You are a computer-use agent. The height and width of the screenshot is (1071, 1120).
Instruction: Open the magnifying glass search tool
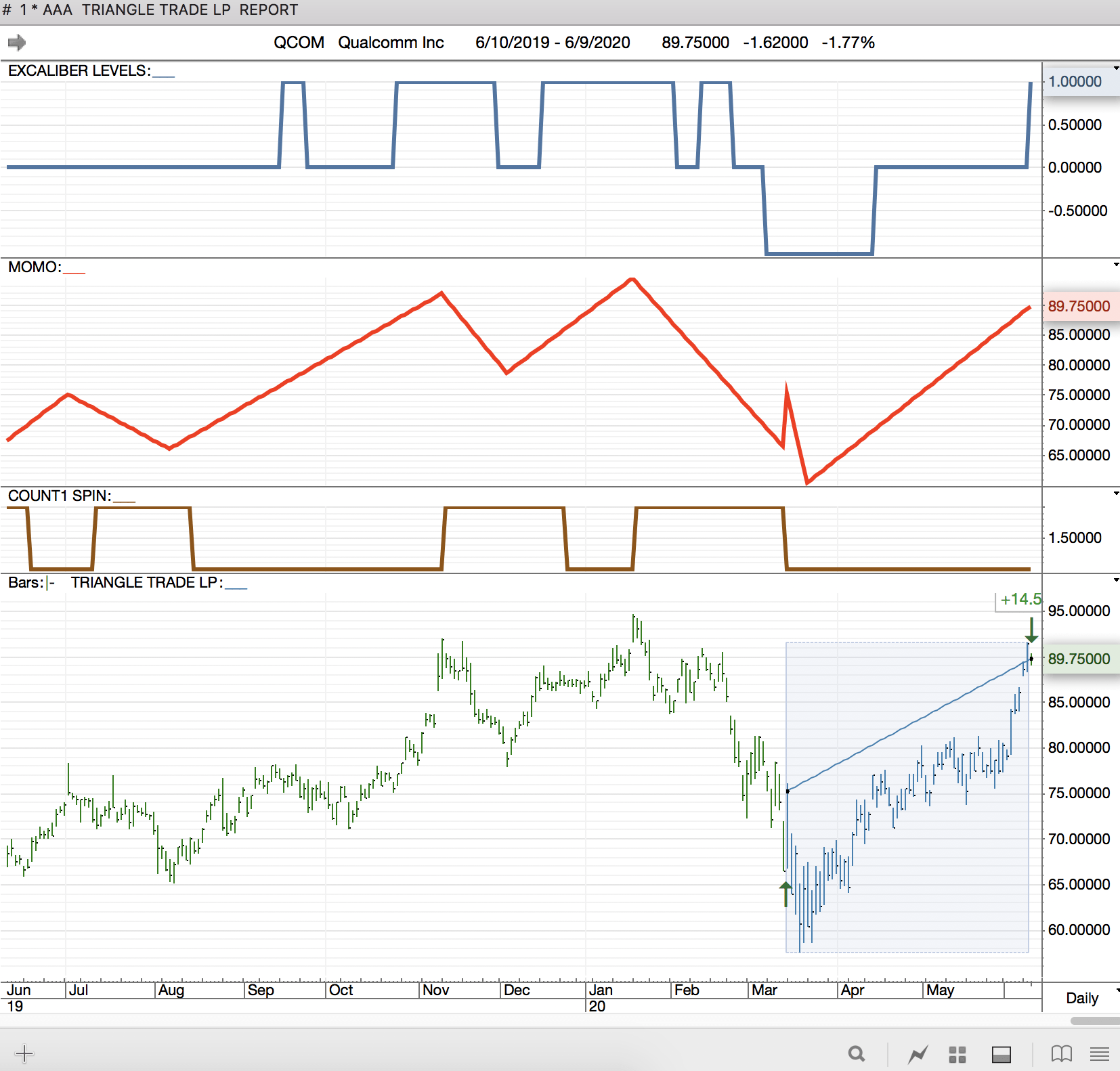click(857, 1054)
